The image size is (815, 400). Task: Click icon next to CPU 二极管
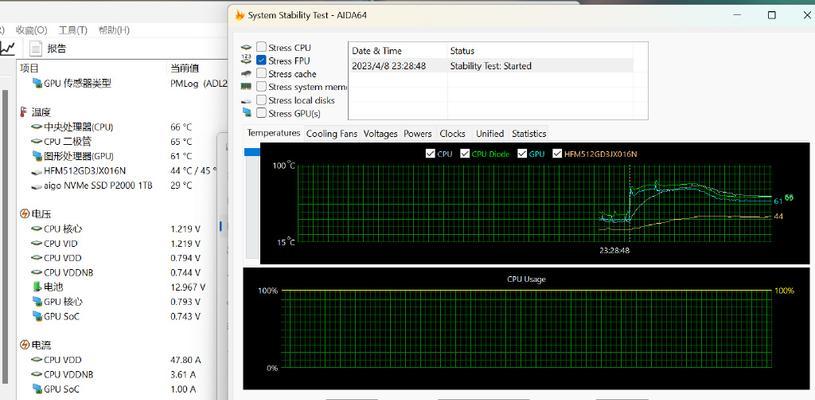[37, 141]
